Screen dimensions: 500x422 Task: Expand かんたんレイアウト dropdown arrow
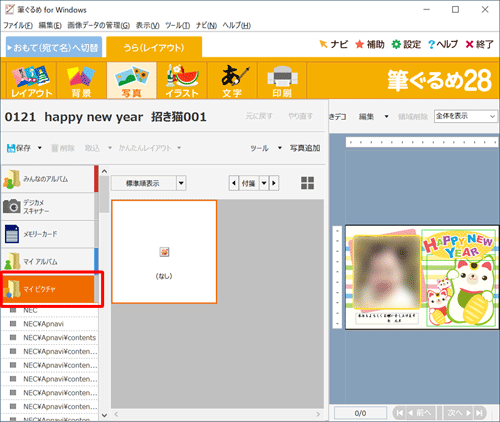[179, 148]
